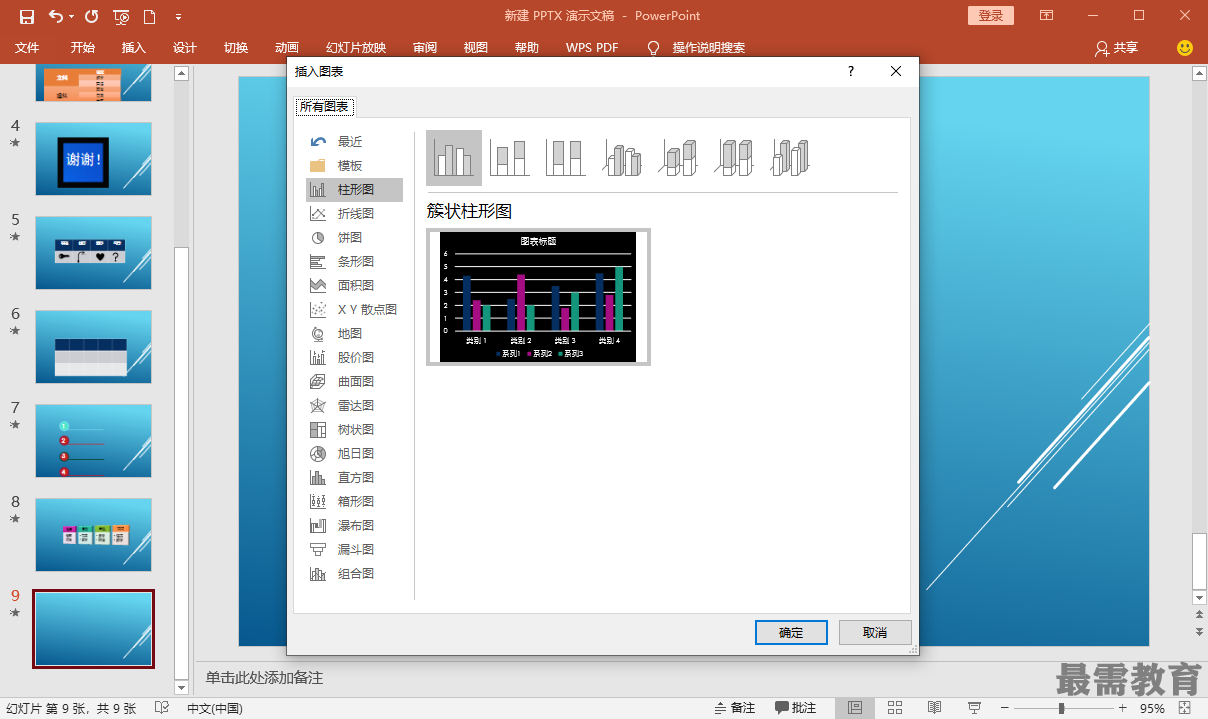Screen dimensions: 1208x719
Task: Select the 地图 map chart category
Action: (354, 334)
